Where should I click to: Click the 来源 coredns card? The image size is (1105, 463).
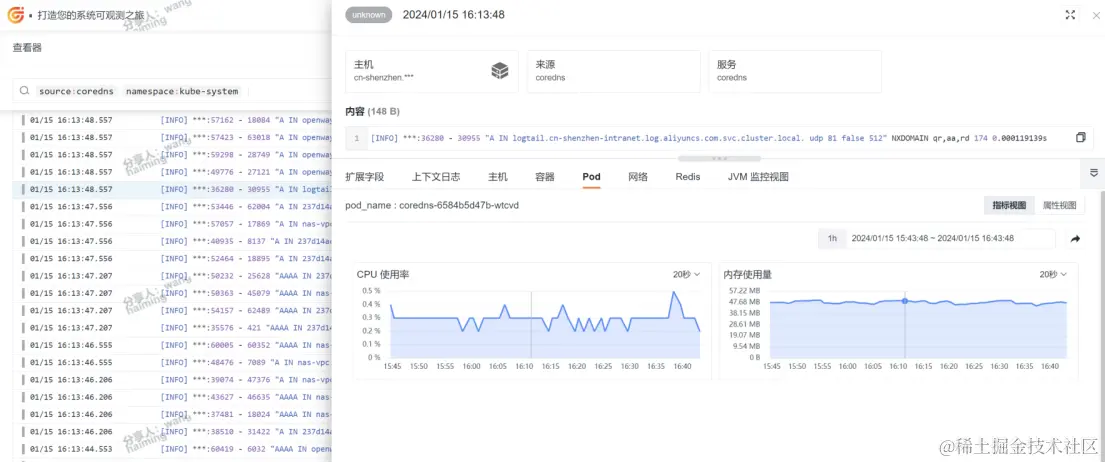coord(614,71)
